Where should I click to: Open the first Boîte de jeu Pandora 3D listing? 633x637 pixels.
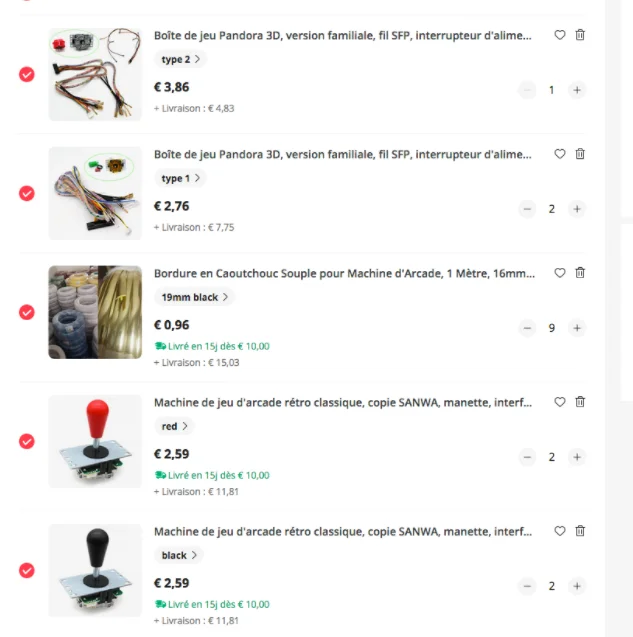(343, 36)
